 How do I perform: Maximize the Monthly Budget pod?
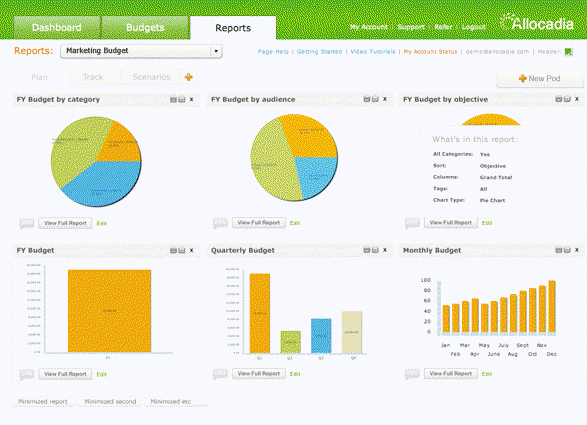tap(559, 250)
